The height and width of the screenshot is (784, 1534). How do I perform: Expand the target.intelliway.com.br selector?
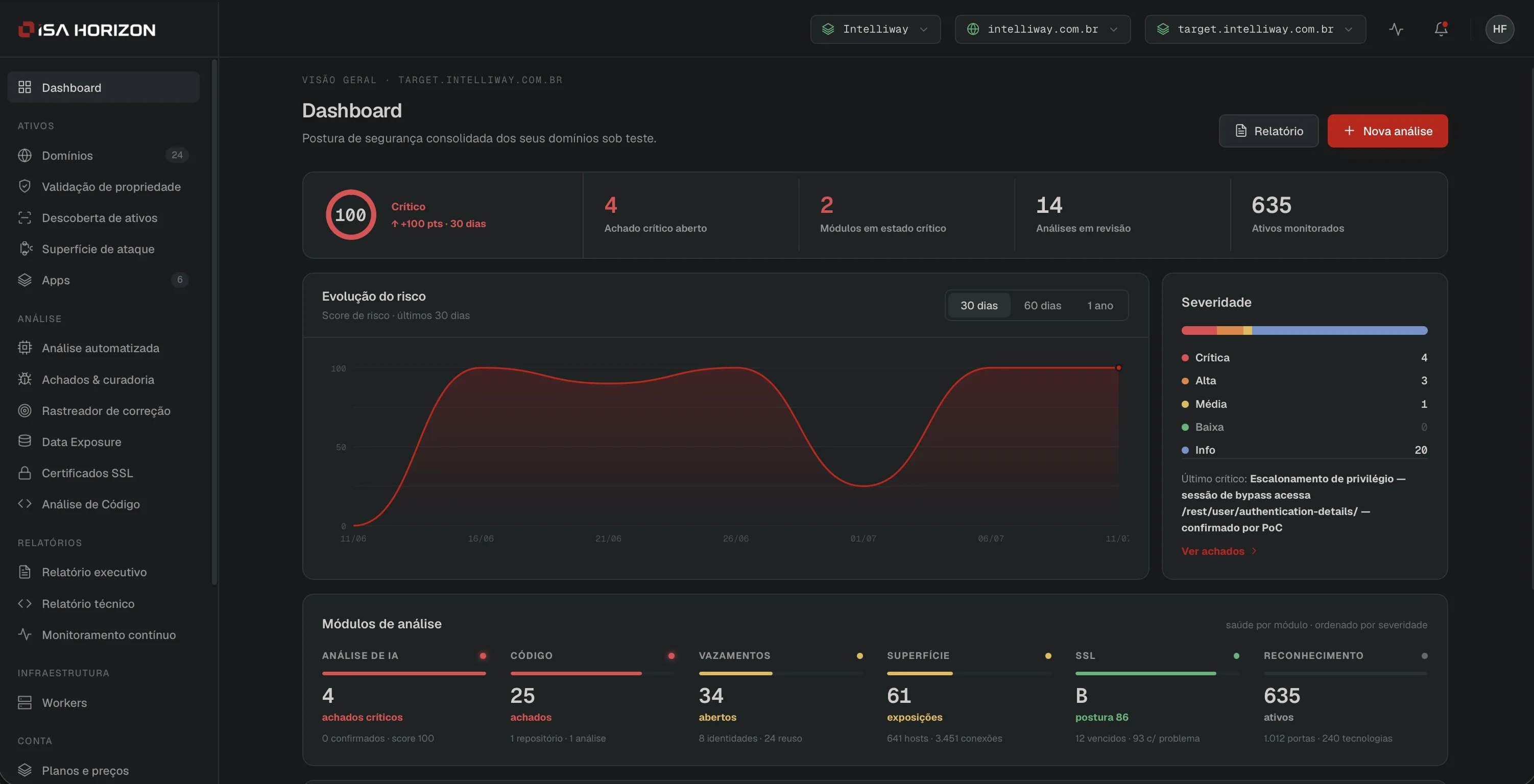point(1255,29)
